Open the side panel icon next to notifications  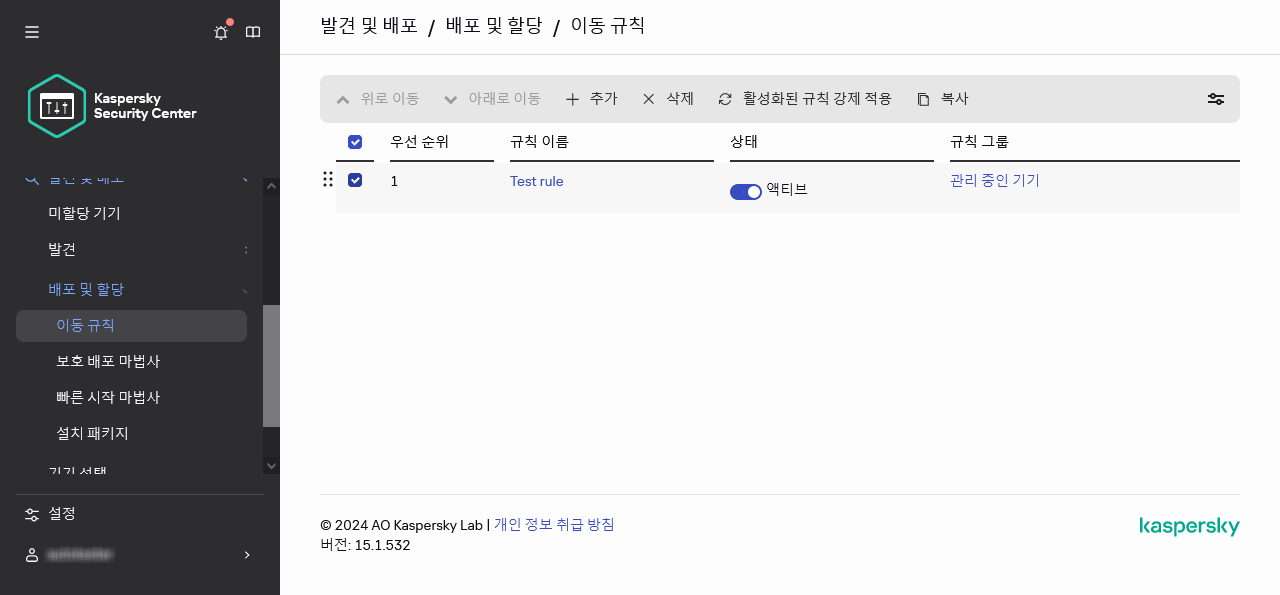coord(253,31)
